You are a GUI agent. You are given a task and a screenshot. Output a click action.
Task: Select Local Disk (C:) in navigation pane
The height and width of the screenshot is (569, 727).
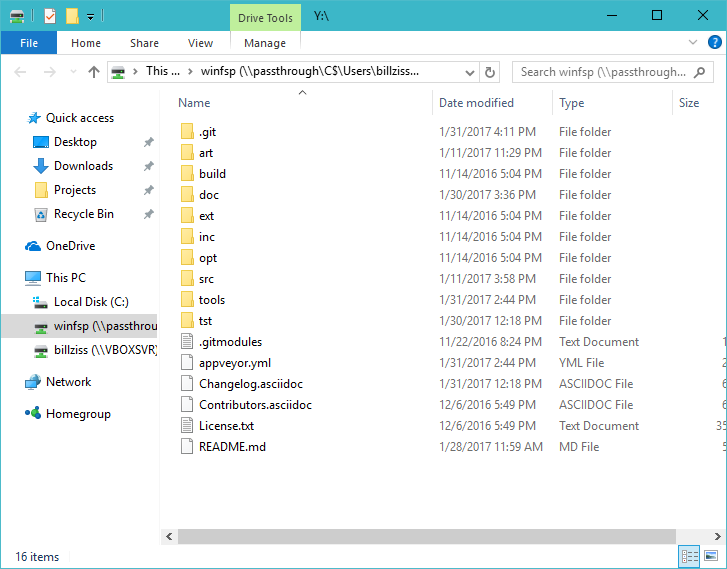point(91,302)
